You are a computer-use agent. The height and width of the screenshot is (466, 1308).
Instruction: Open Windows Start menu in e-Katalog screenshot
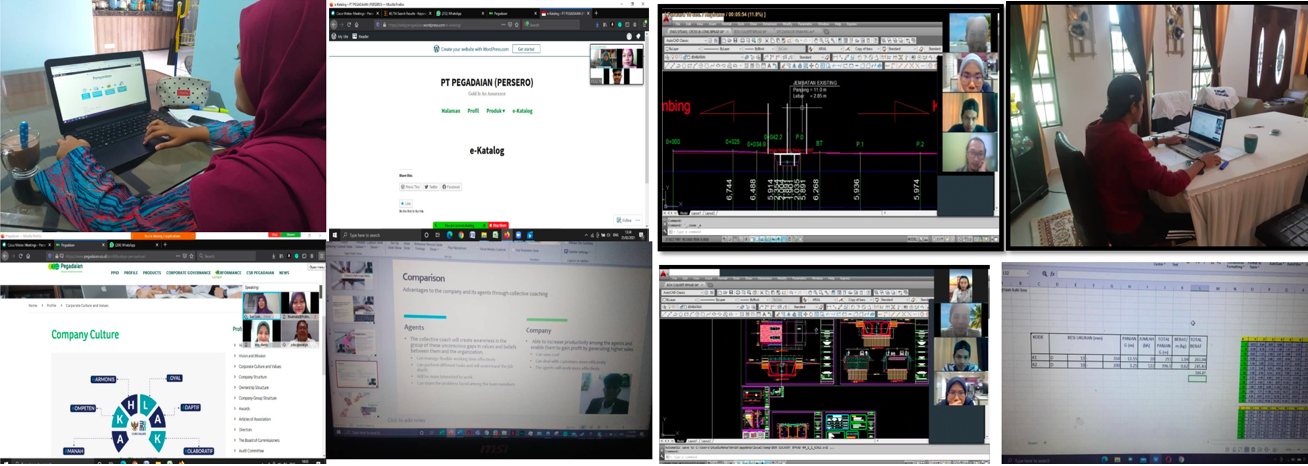coord(334,235)
